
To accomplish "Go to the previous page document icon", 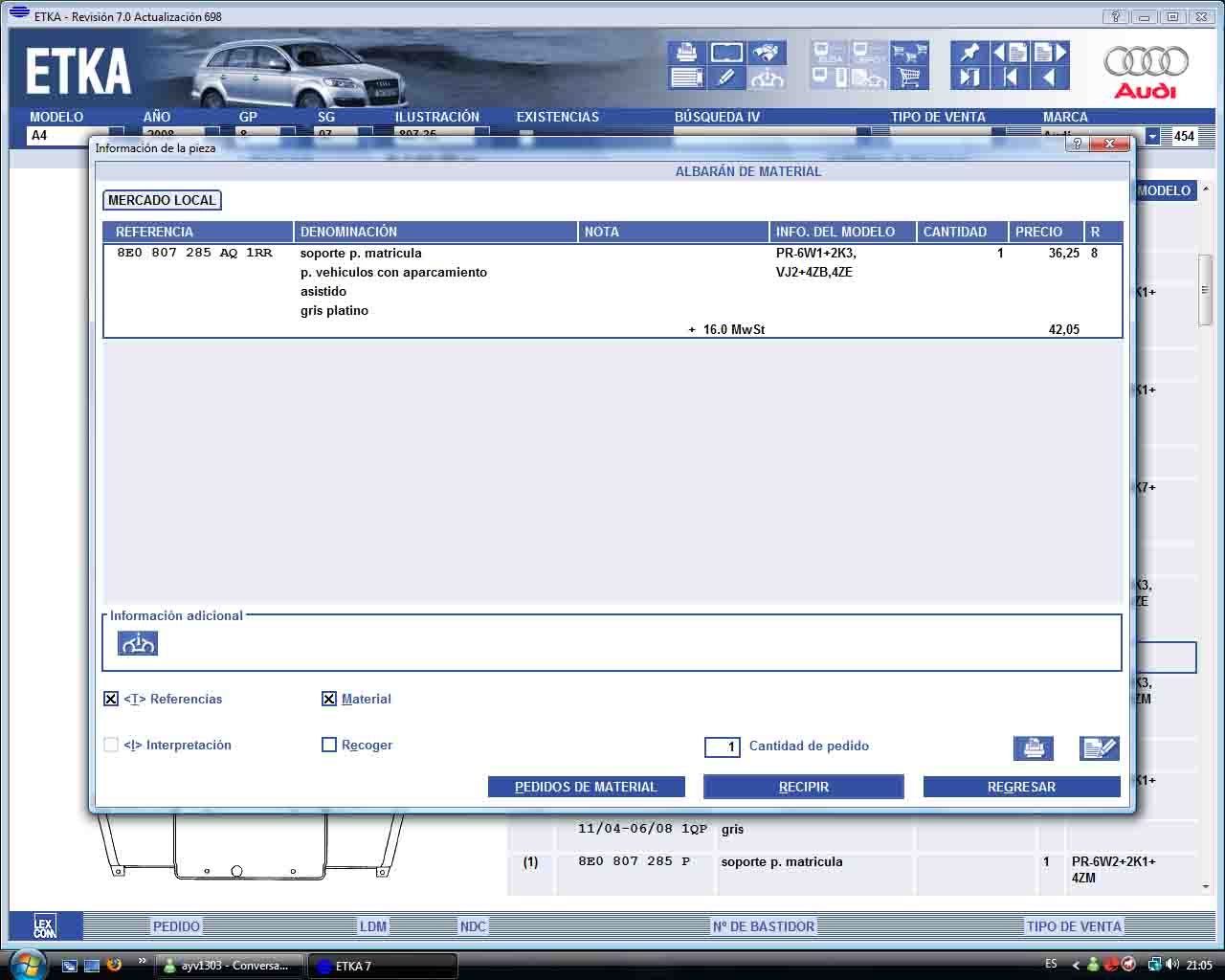I will coord(1010,53).
